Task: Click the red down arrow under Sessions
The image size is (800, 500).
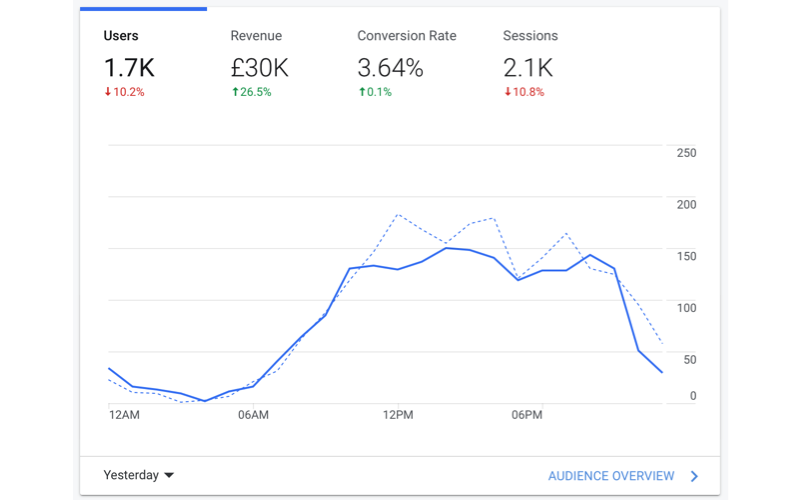Action: click(x=507, y=92)
